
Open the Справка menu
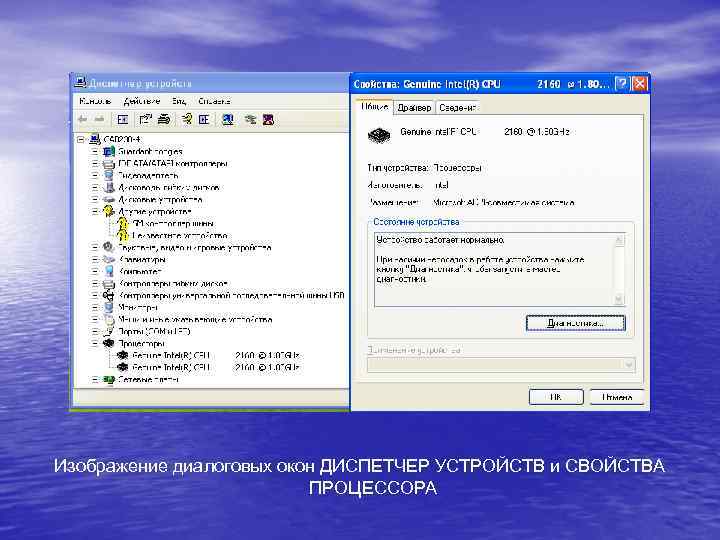pyautogui.click(x=214, y=101)
